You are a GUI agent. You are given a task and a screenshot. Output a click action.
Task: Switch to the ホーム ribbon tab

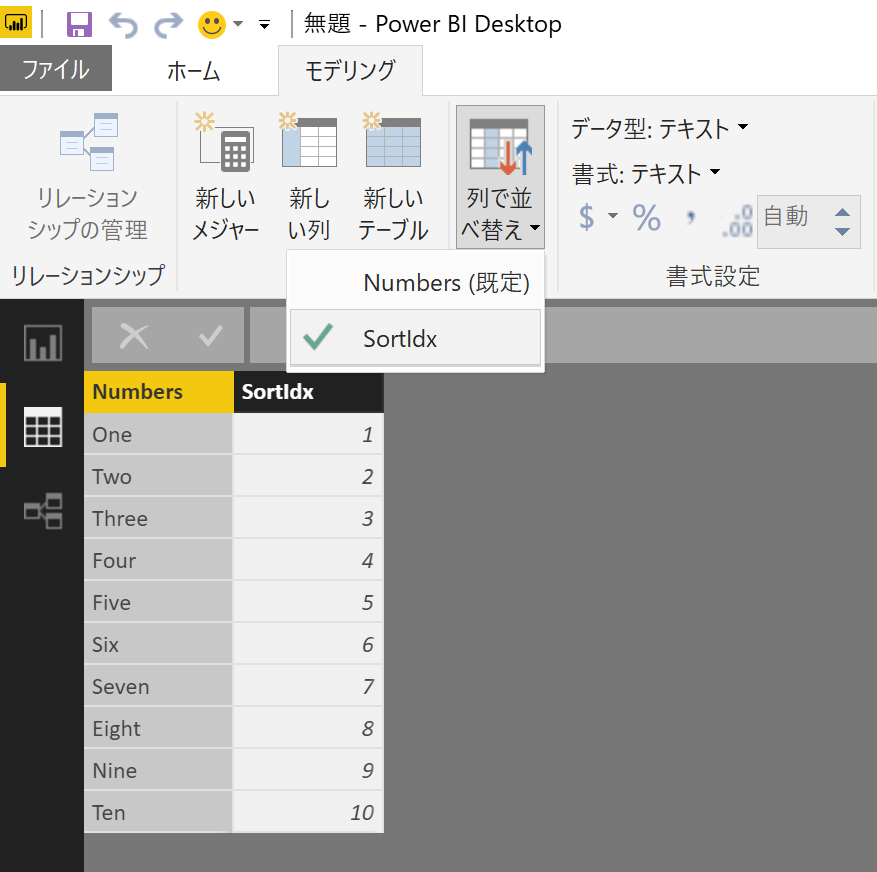tap(194, 71)
